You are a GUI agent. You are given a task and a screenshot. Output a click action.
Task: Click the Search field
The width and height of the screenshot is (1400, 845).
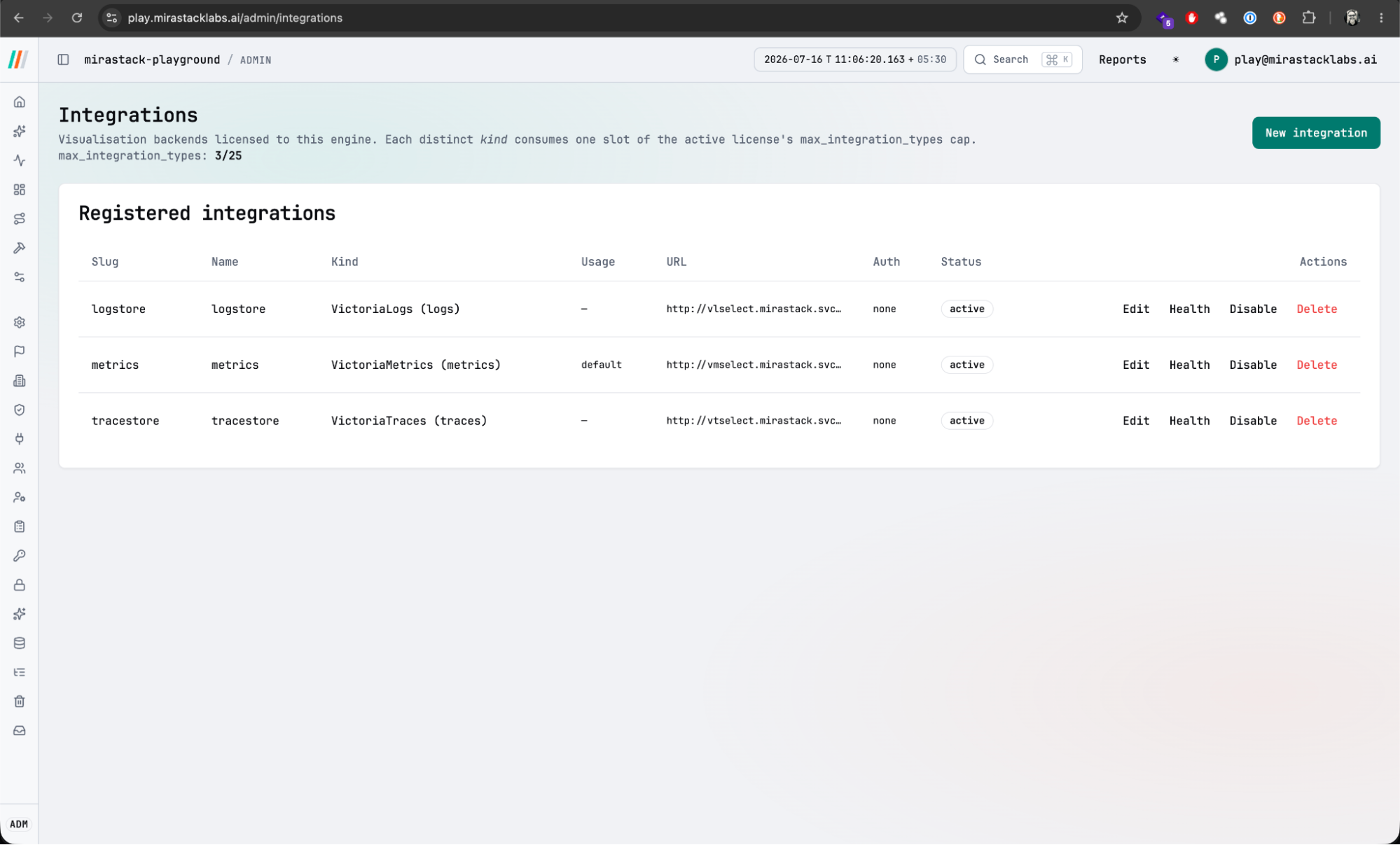click(x=1023, y=60)
